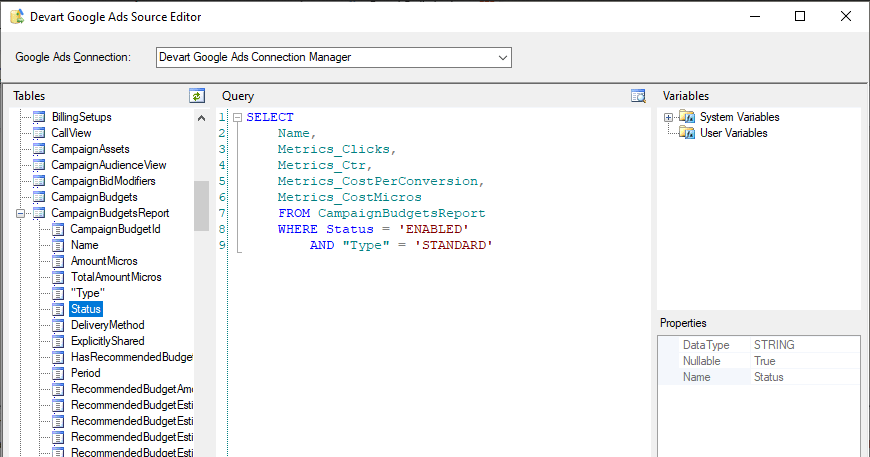Click the CampaignBudgetId column icon

click(x=58, y=229)
